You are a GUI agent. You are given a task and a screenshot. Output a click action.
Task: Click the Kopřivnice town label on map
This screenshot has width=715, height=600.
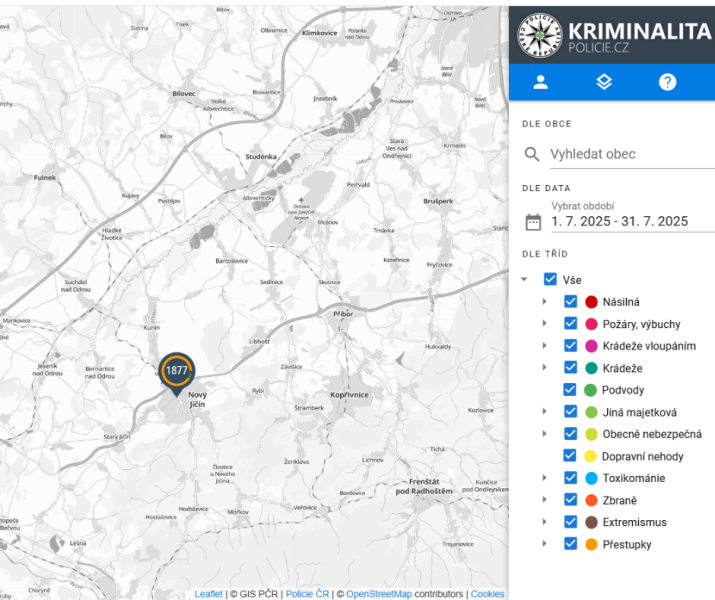(349, 395)
